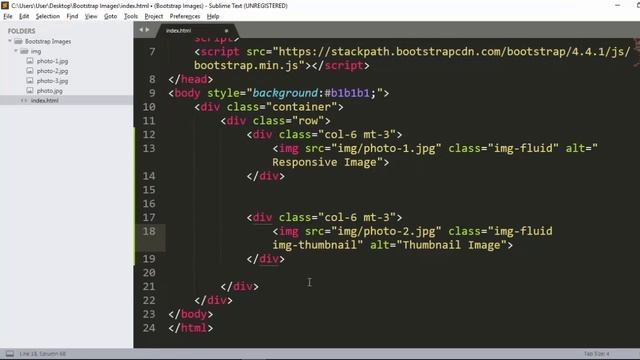Open the File menu
Image resolution: width=640 pixels, height=360 pixels.
[x=8, y=16]
